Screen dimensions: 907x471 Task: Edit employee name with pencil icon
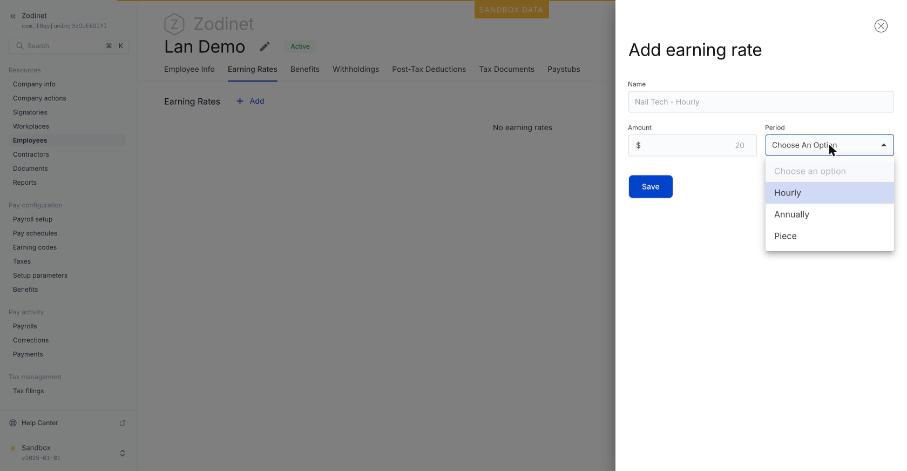pos(264,47)
